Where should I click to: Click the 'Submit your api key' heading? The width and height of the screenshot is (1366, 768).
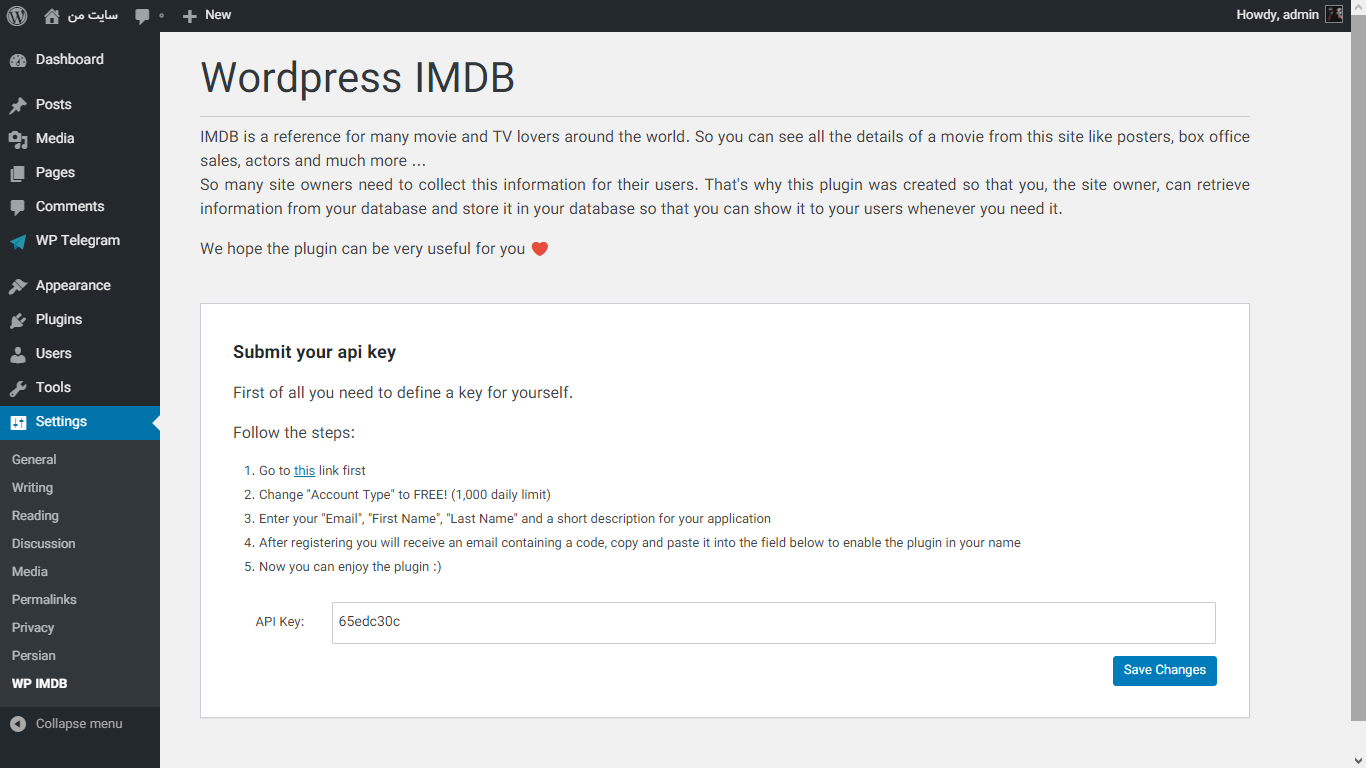[314, 352]
